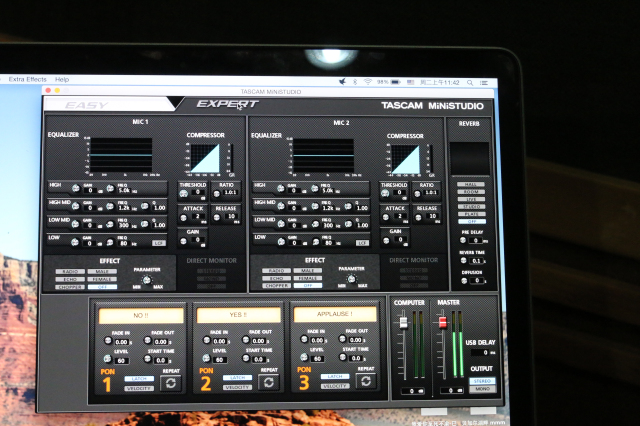The image size is (640, 426).
Task: Turn MIC 1 effect OFF
Action: [x=102, y=287]
